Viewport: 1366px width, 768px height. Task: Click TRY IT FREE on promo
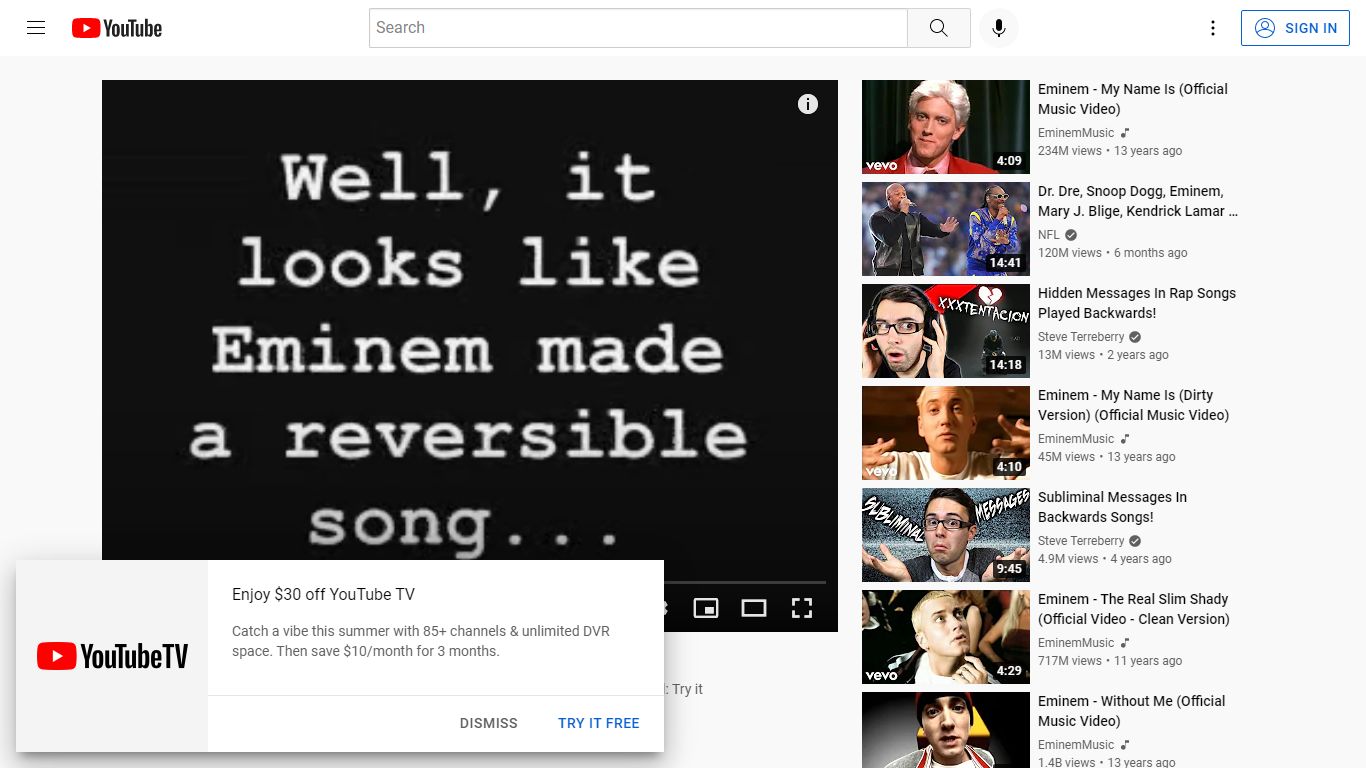click(598, 723)
